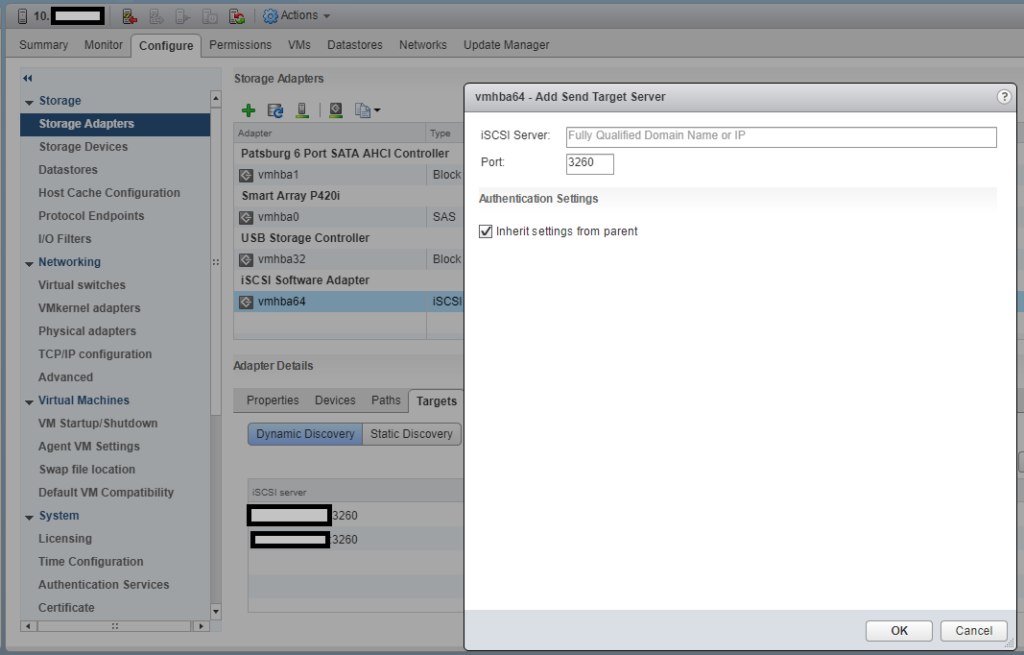Viewport: 1024px width, 655px height.
Task: Click the host maintenance mode icon with red arrow
Action: 129,16
